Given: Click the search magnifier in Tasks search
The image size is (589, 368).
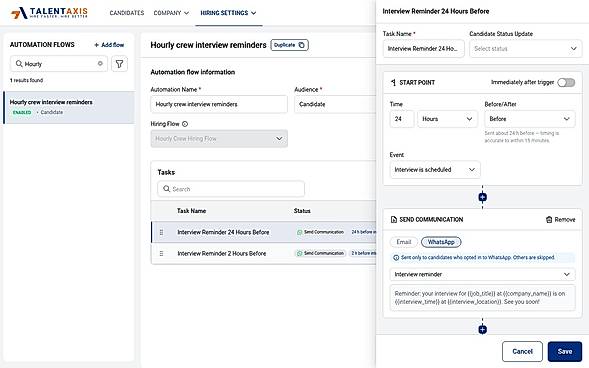Looking at the screenshot, I should point(166,189).
